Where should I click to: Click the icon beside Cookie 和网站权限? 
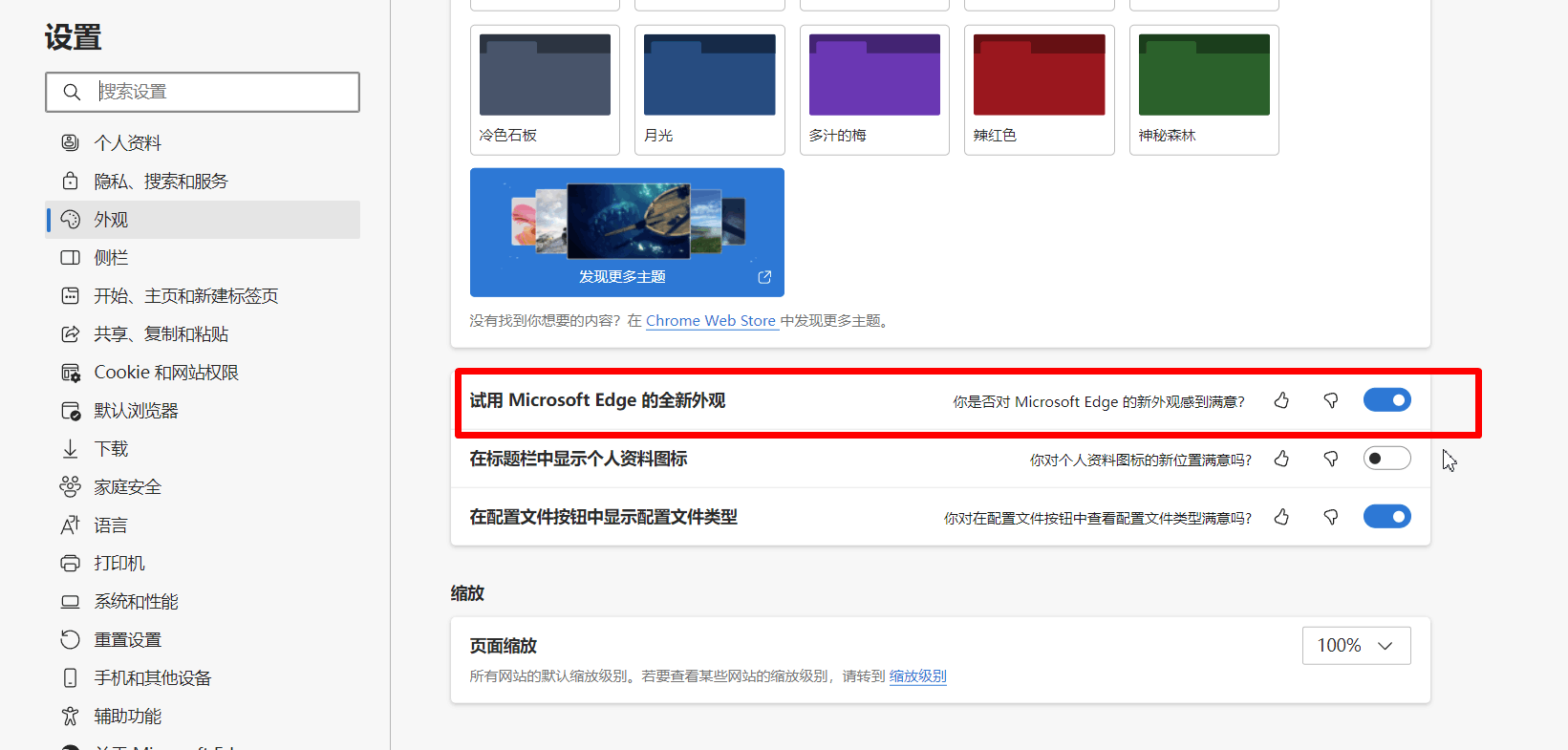coord(70,372)
